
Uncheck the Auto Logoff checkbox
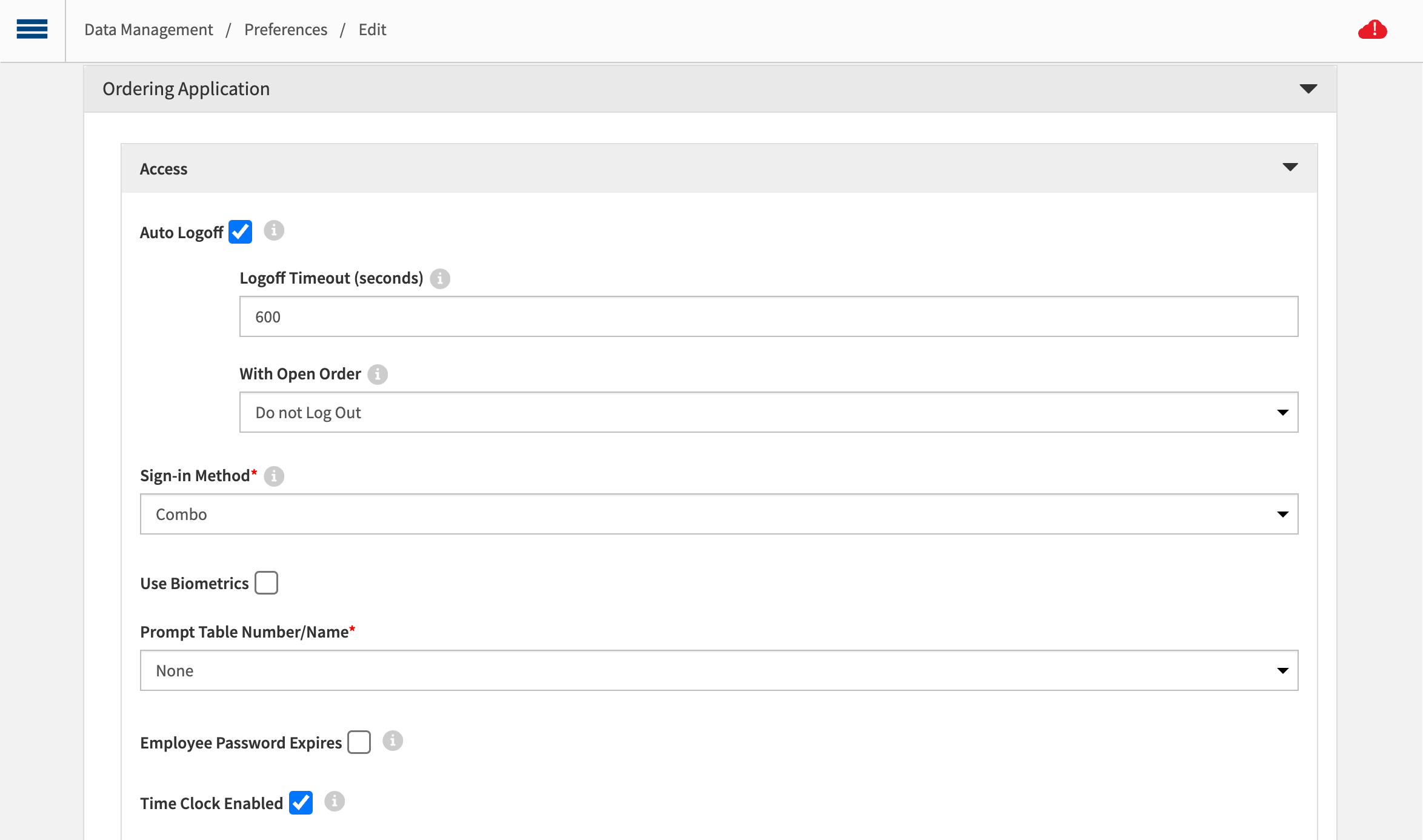tap(241, 232)
